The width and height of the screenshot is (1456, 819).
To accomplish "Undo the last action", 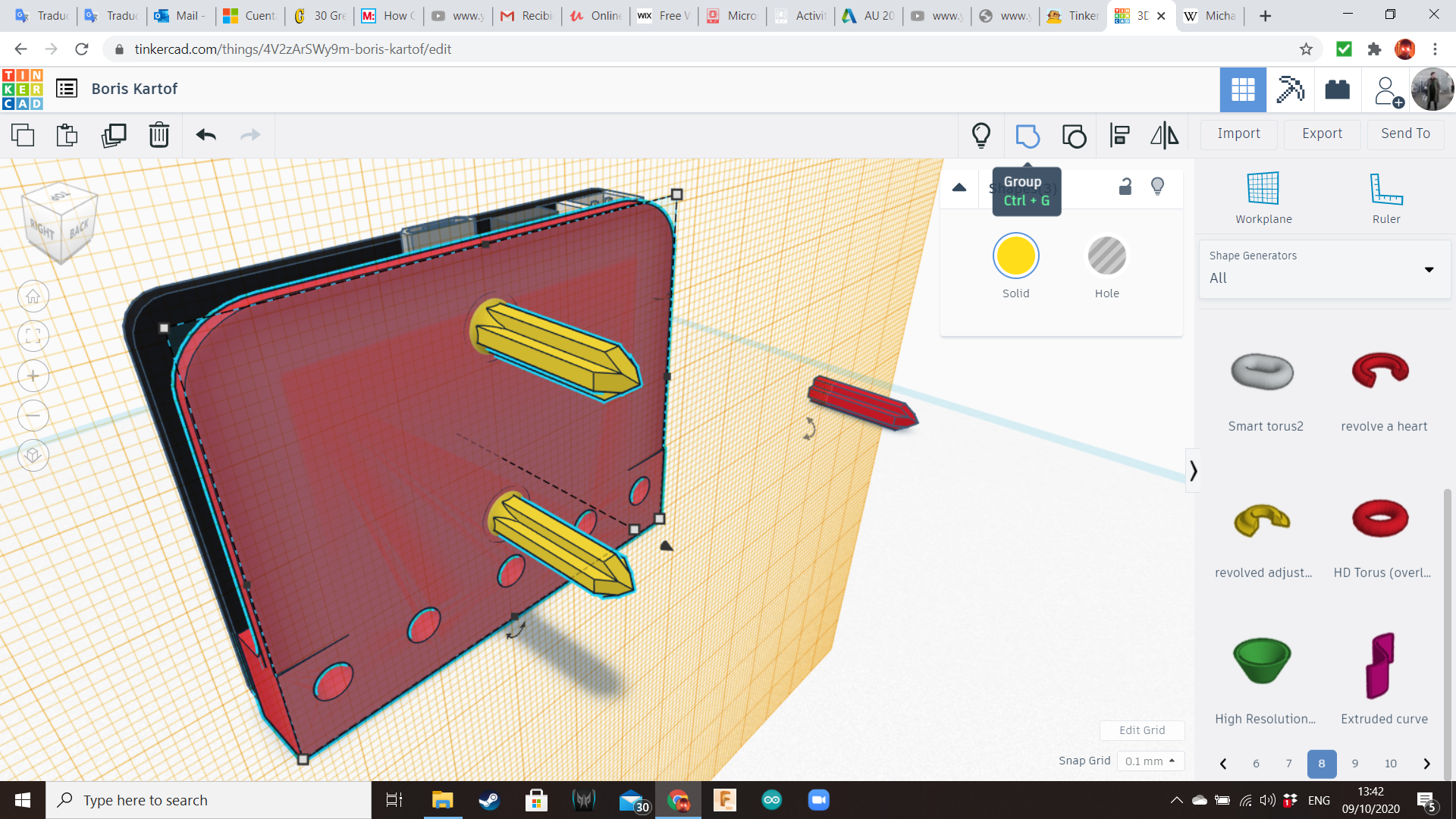I will click(x=204, y=135).
